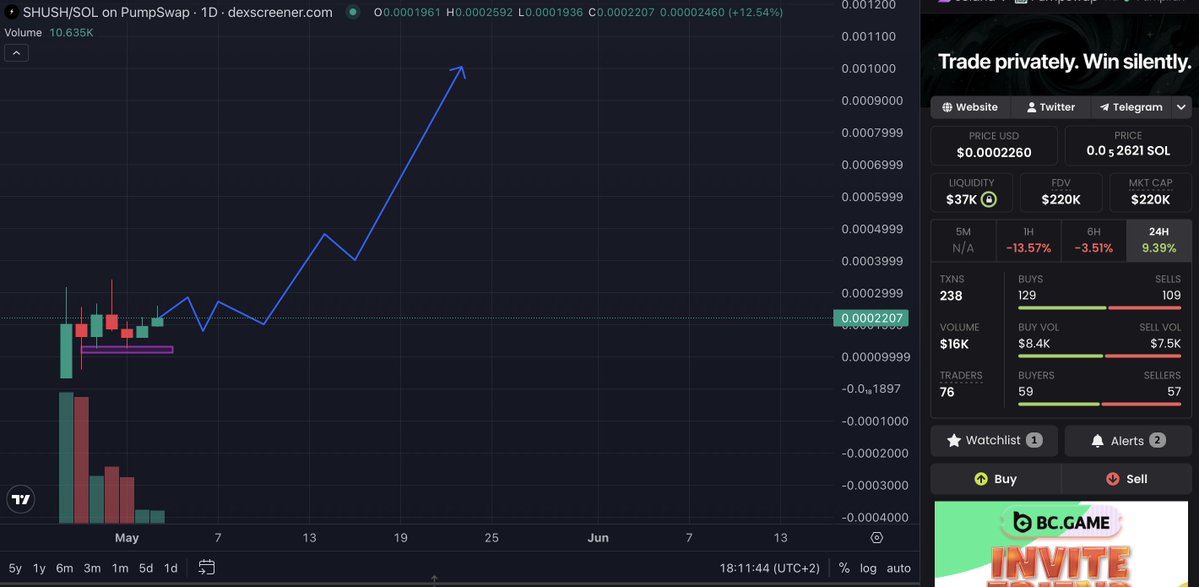Select the 1m time range
Screen dimensions: 1199x587
click(119, 568)
